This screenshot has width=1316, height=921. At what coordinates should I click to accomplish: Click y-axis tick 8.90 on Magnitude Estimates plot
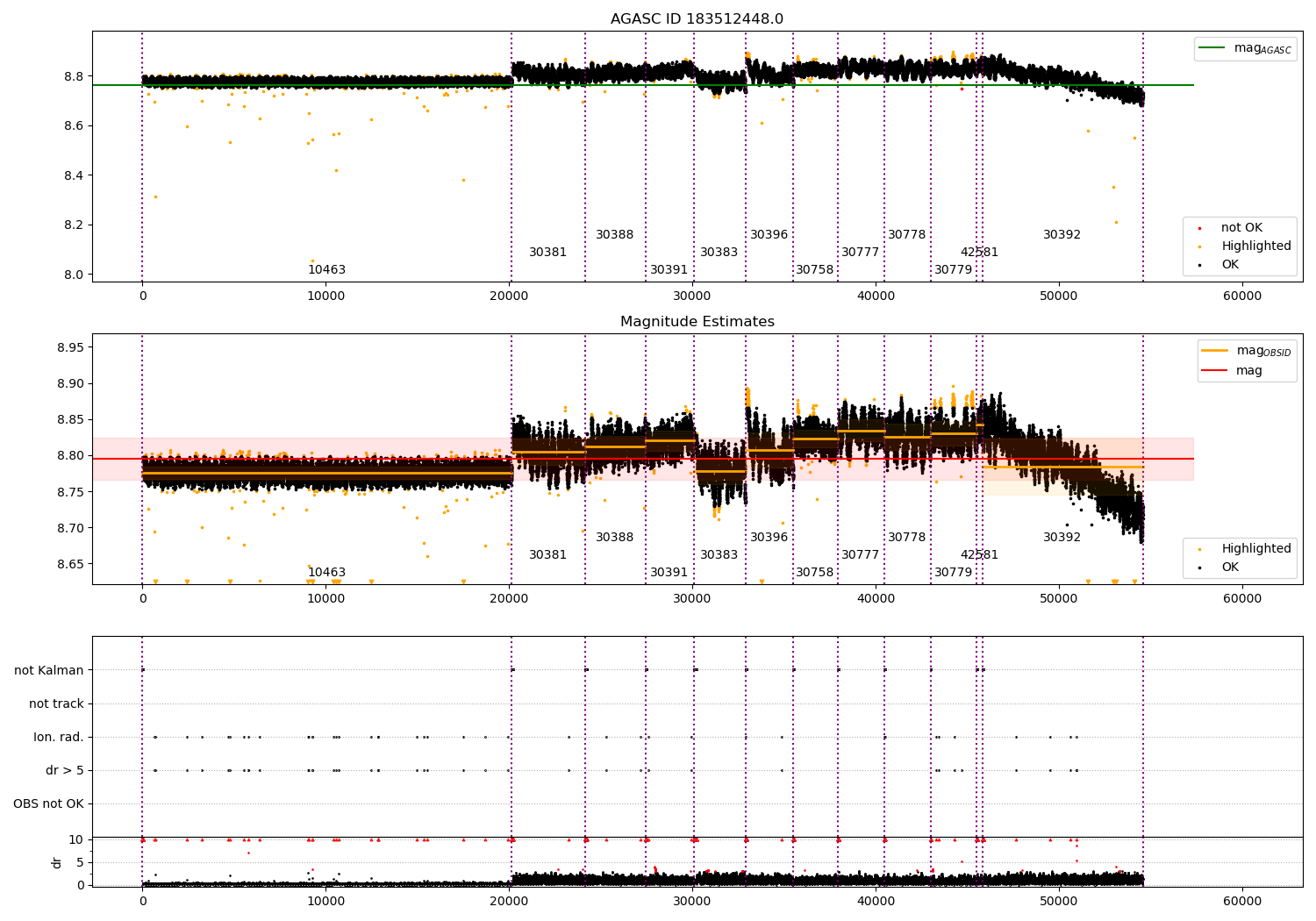(71, 384)
